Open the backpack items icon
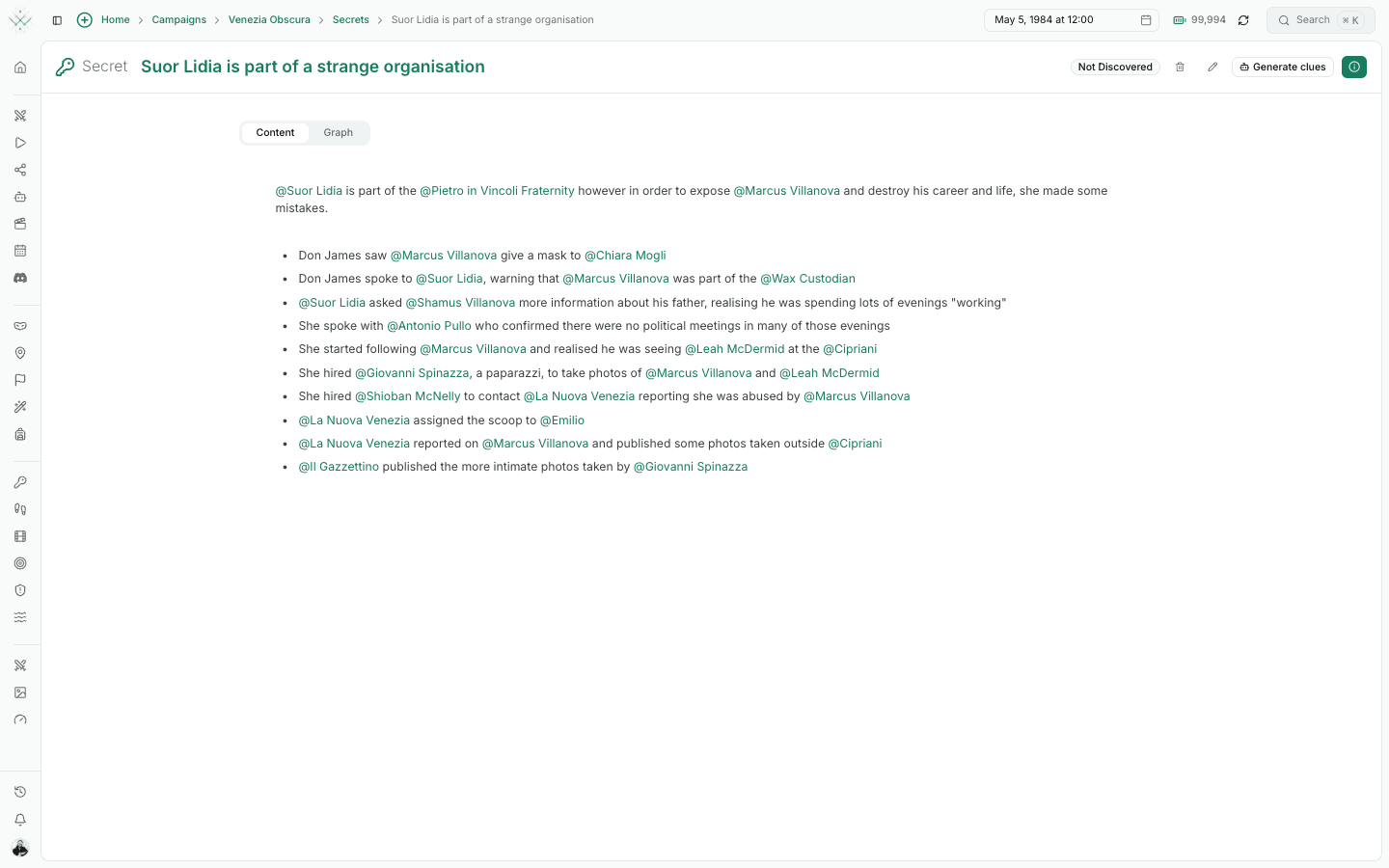Screen dimensions: 1389x868 coord(20,434)
